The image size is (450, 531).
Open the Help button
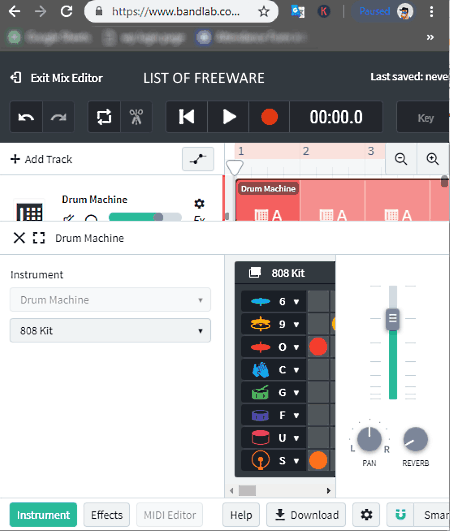(241, 515)
